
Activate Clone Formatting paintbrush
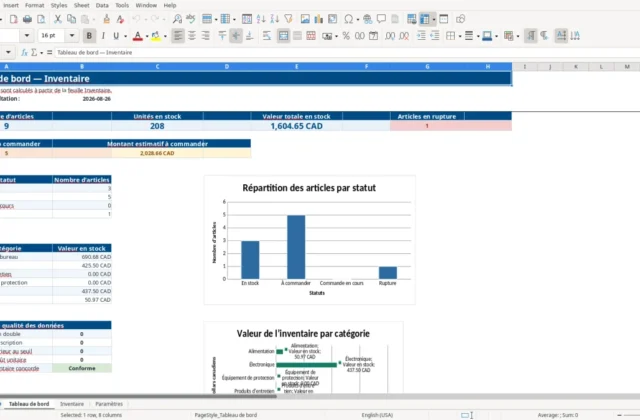coord(106,19)
